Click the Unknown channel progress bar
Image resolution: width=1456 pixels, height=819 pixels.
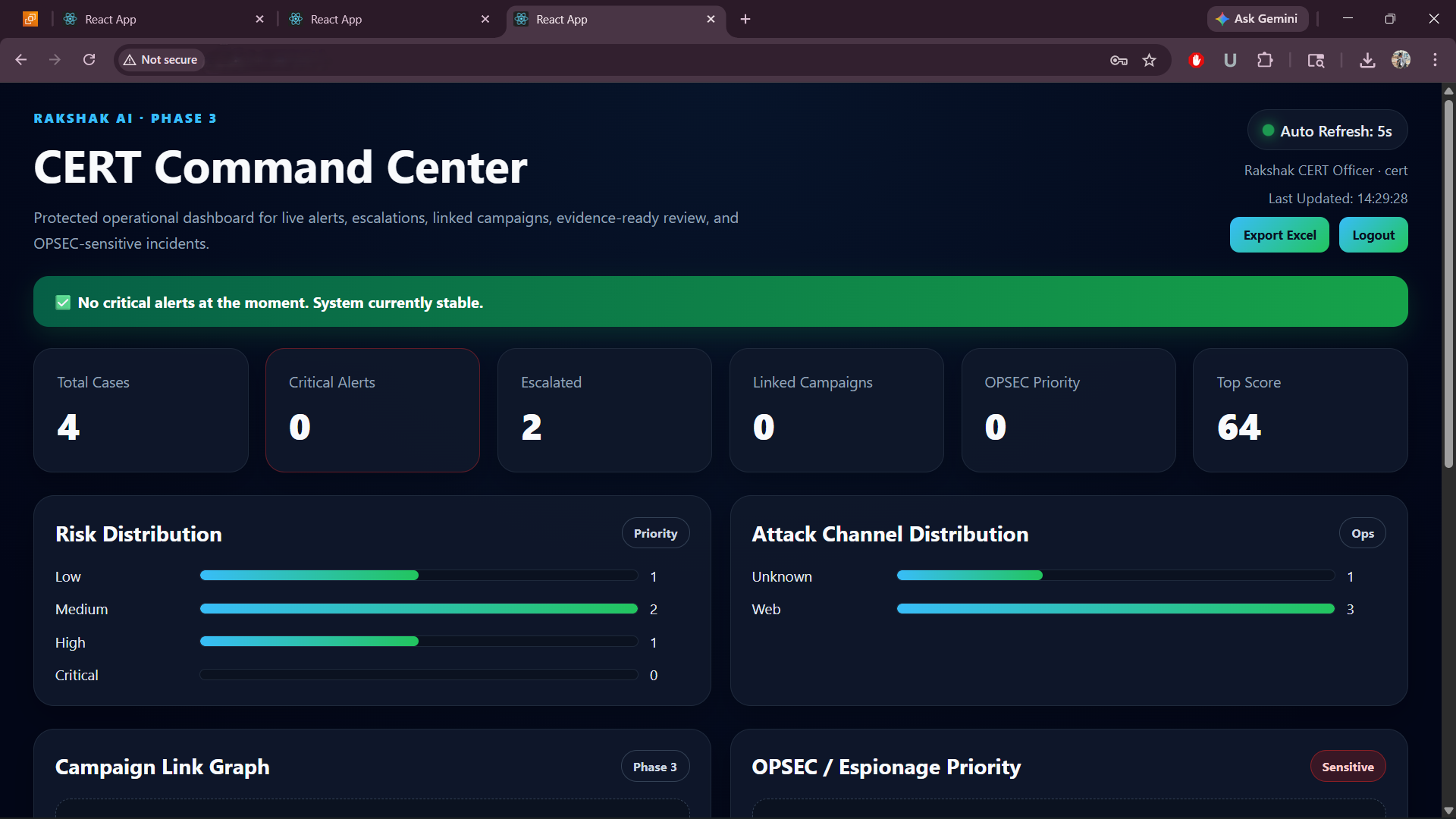[1116, 576]
